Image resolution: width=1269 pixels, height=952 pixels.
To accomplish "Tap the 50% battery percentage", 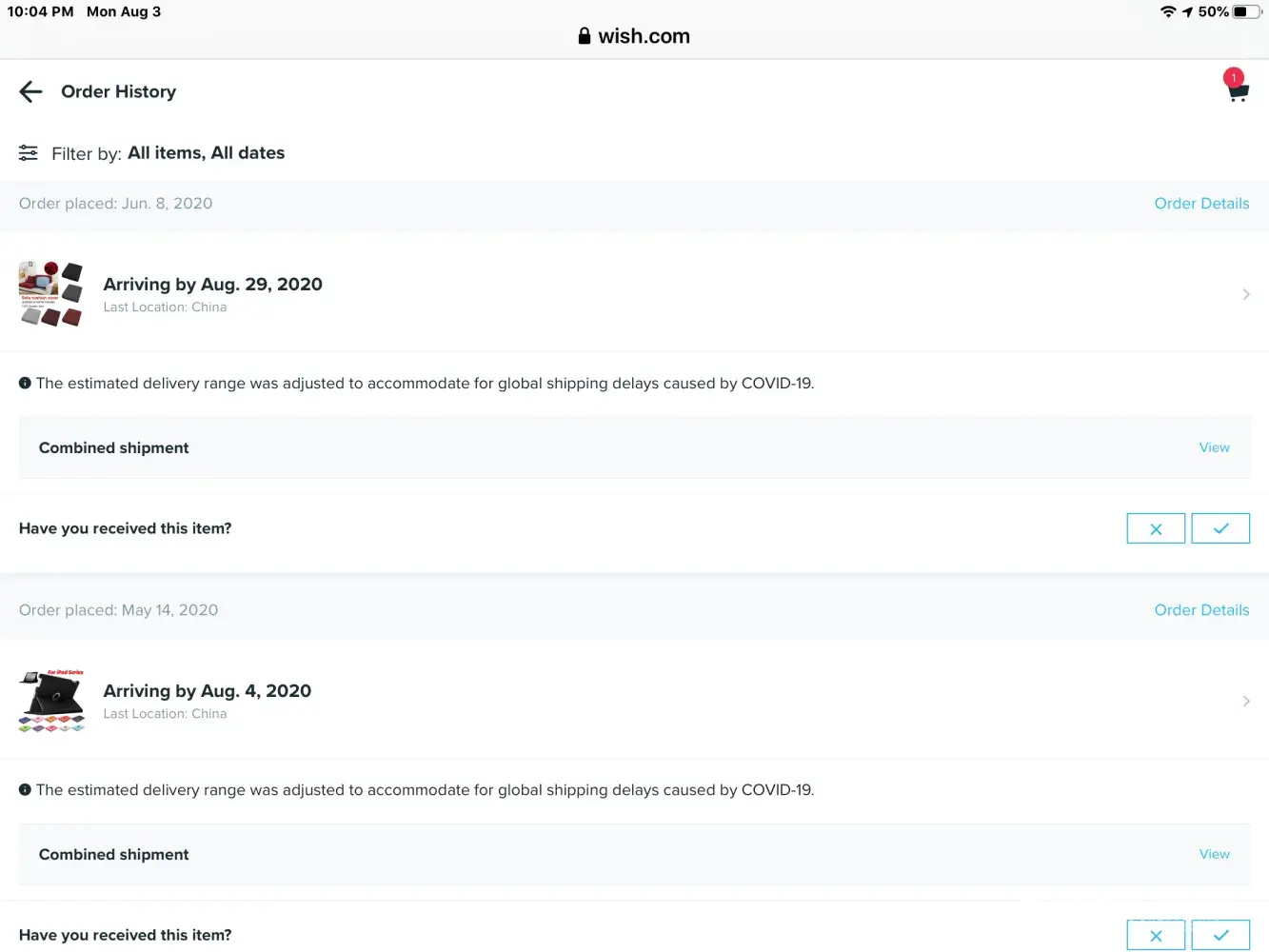I will (1214, 11).
